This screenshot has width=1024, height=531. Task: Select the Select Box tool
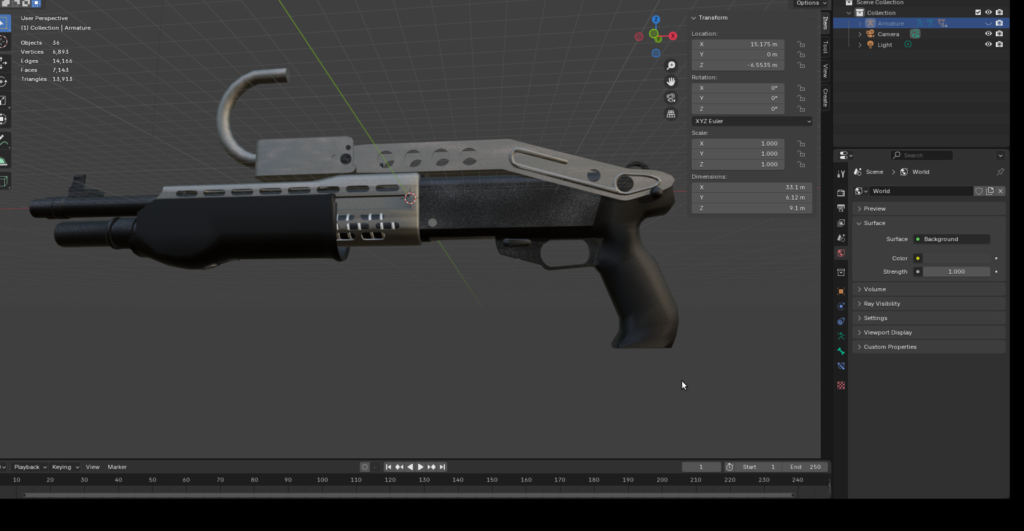[4, 24]
